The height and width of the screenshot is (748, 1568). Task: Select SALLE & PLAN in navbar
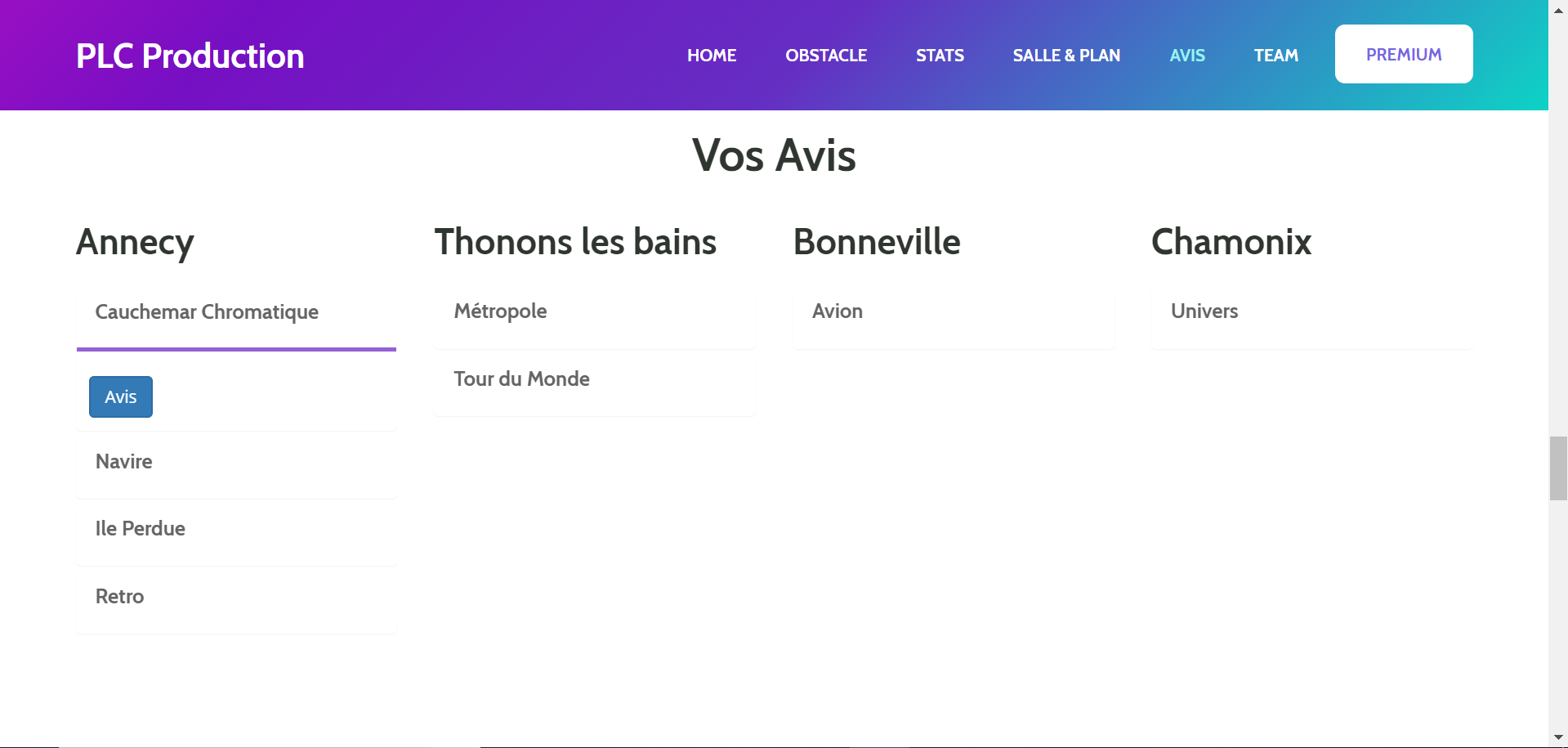click(1066, 56)
